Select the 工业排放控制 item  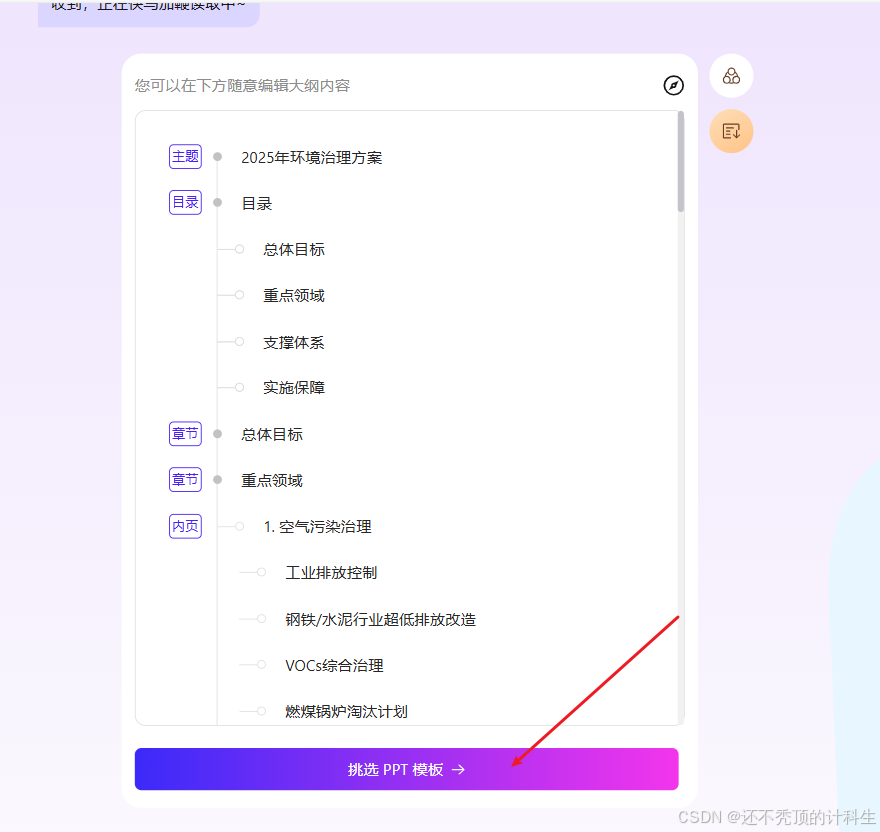click(x=331, y=573)
